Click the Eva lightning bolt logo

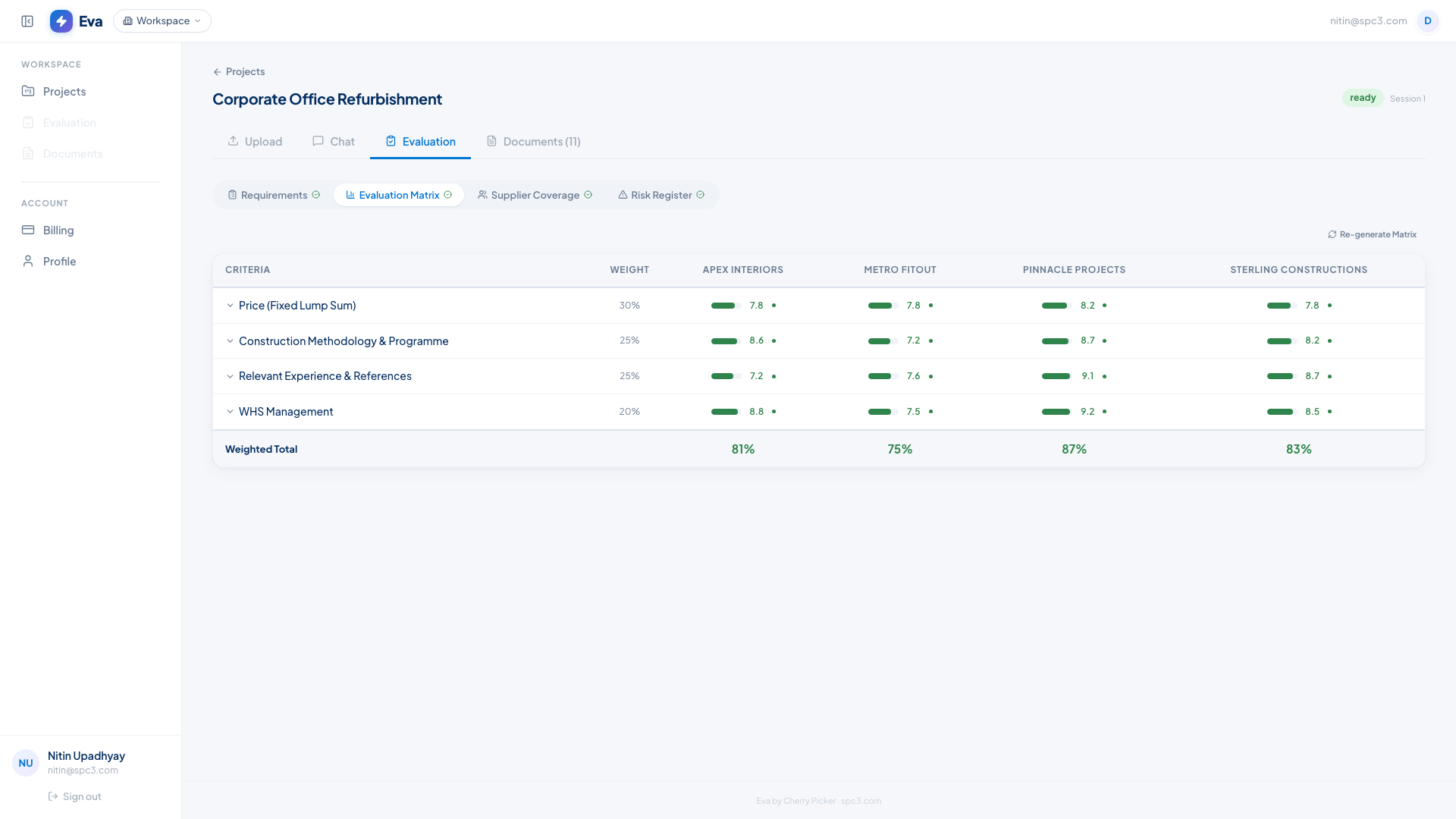[61, 21]
